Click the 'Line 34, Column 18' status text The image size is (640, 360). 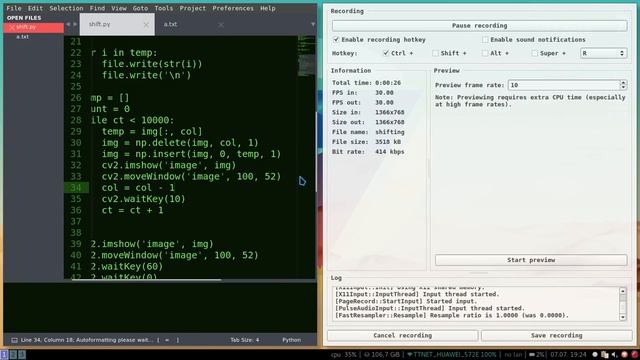tap(47, 340)
